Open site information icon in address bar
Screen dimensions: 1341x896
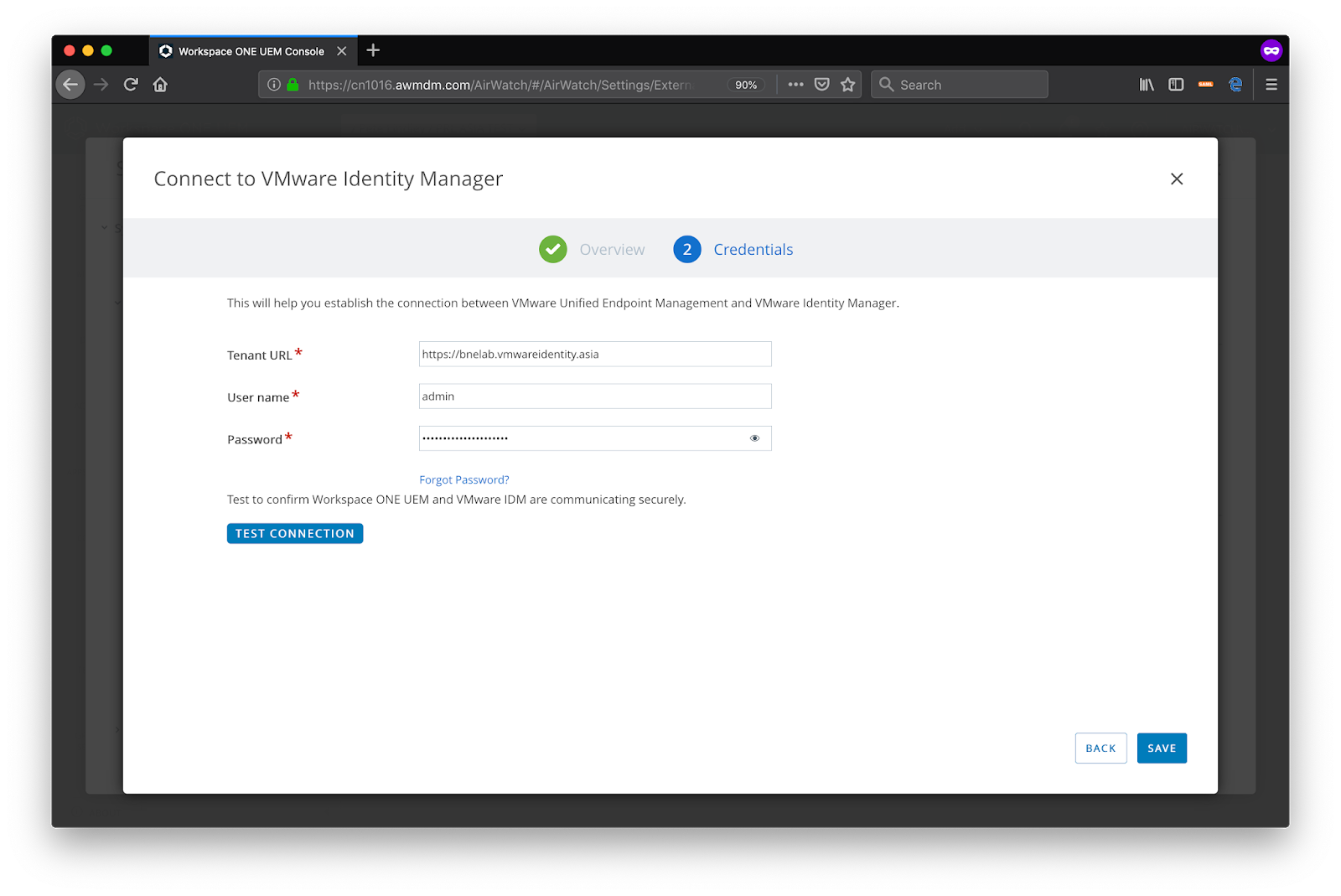click(274, 85)
